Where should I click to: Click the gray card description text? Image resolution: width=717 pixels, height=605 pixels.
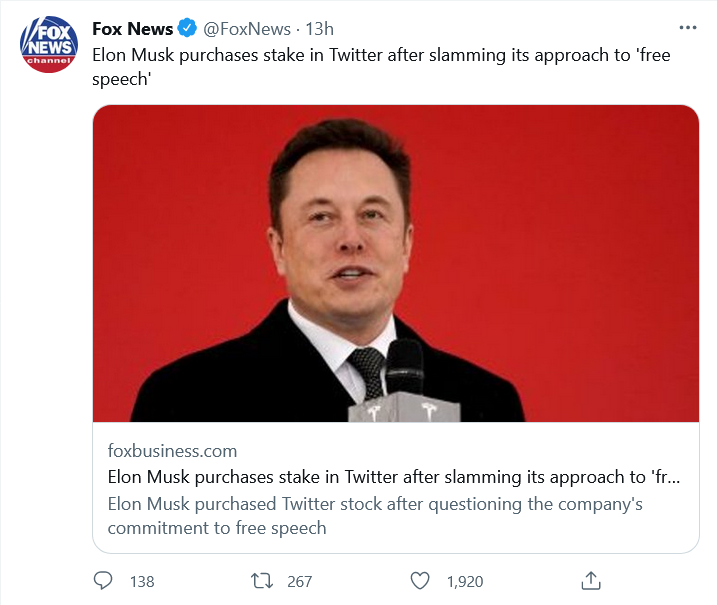[375, 515]
